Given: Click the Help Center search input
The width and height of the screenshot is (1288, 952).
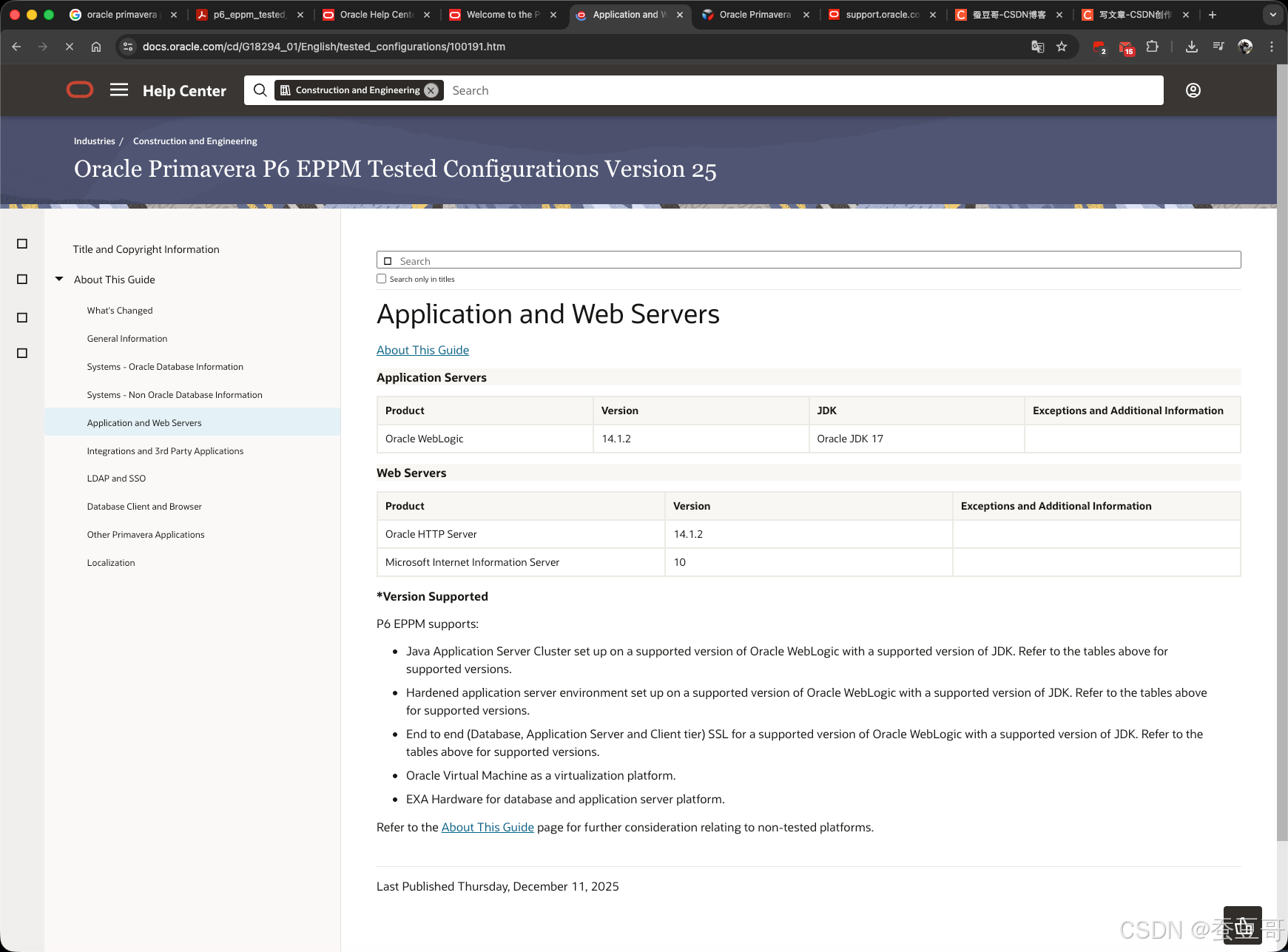Looking at the screenshot, I should pyautogui.click(x=803, y=90).
